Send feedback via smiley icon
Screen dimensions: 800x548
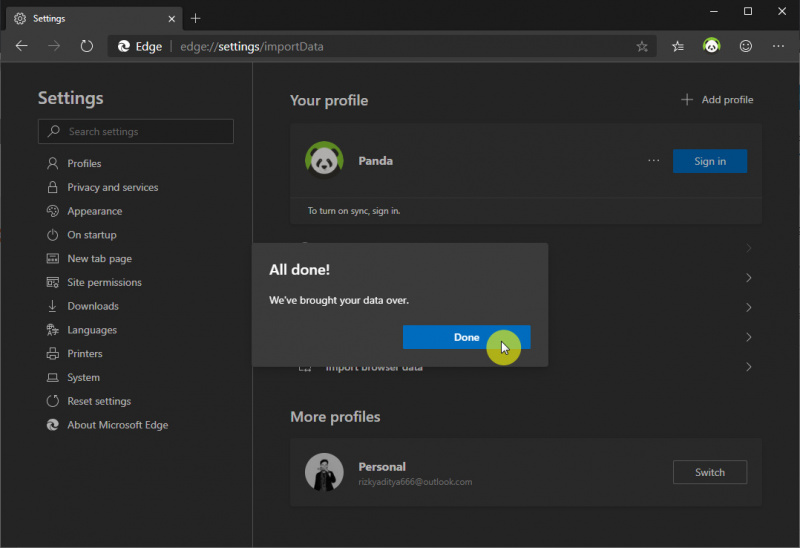click(745, 46)
